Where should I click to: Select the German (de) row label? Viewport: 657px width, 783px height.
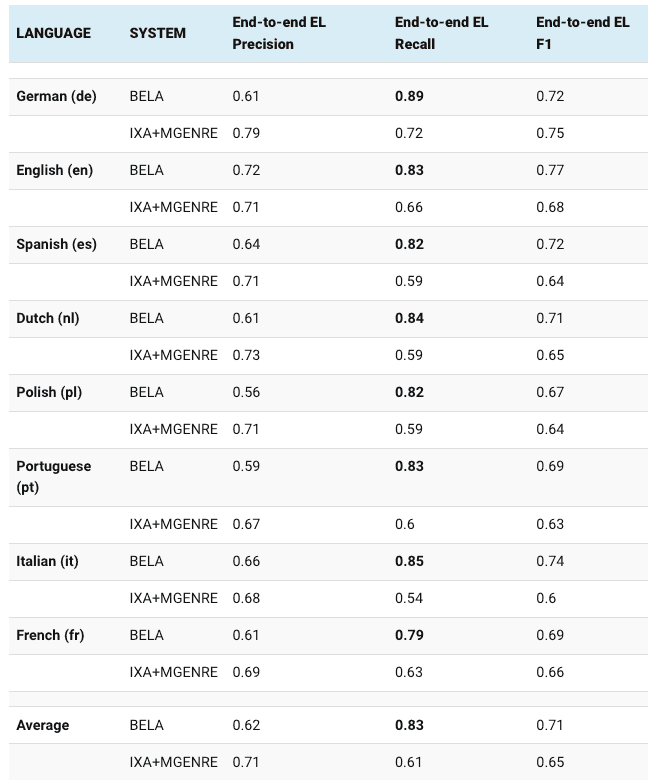click(x=56, y=96)
